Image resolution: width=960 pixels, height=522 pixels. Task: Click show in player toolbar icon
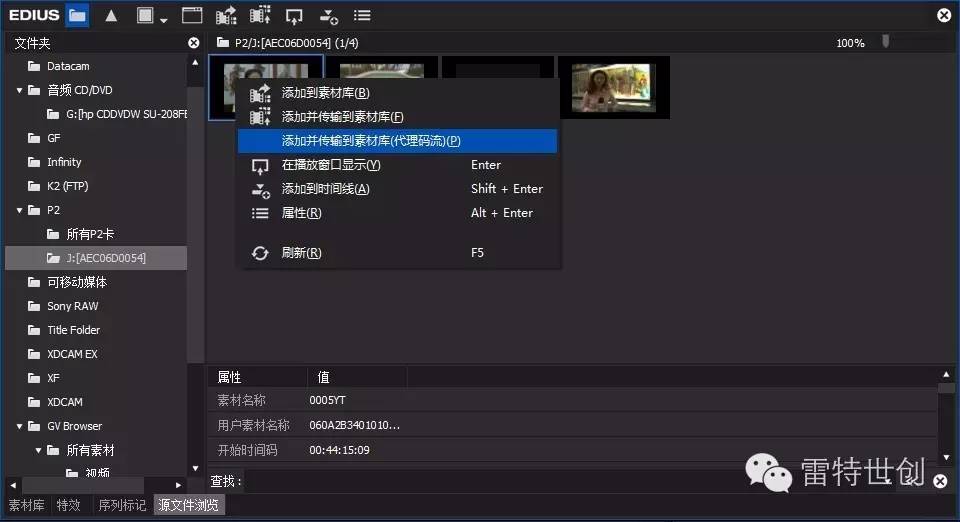[x=294, y=17]
